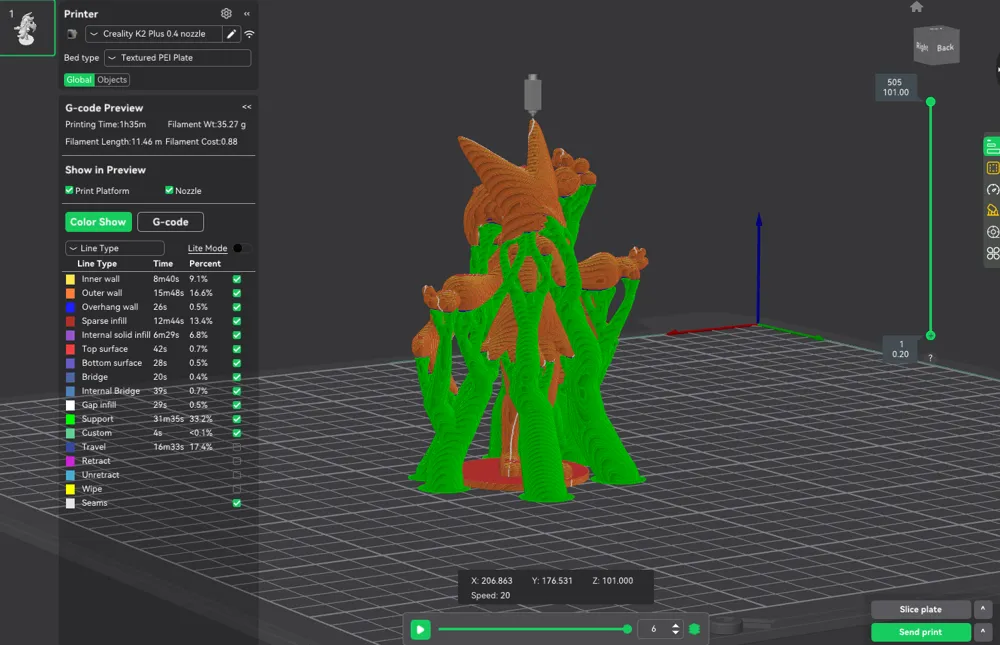Screen dimensions: 1000x645
Task: Uncheck Sparse infill visibility
Action: (x=237, y=321)
